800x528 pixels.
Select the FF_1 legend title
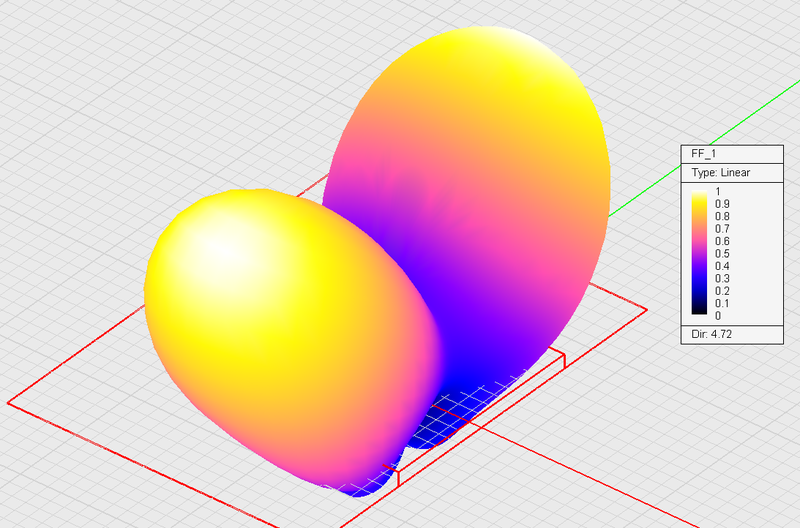(x=703, y=154)
